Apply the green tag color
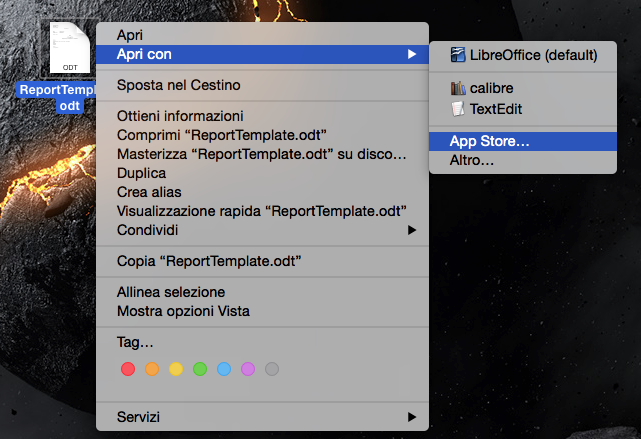Image resolution: width=641 pixels, height=439 pixels. pos(200,369)
